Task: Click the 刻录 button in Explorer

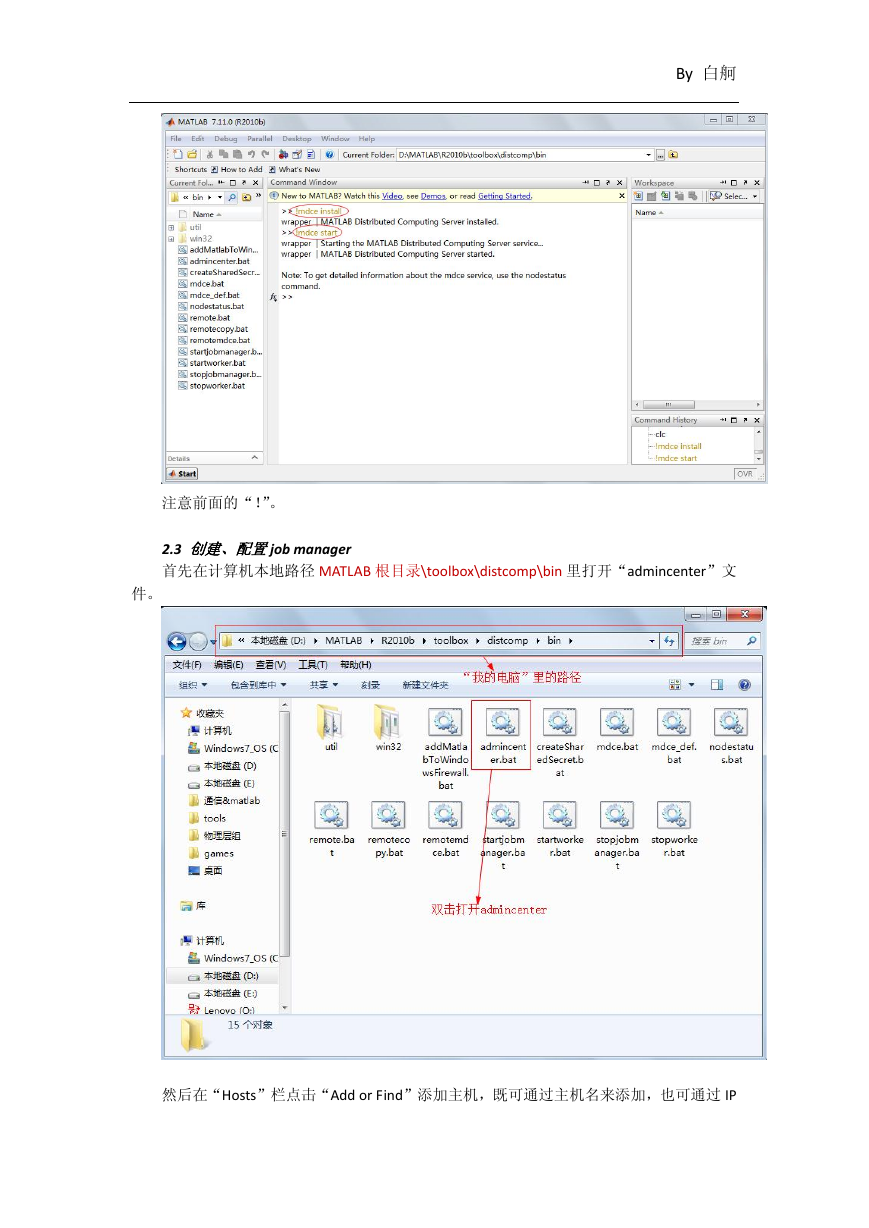Action: tap(370, 685)
